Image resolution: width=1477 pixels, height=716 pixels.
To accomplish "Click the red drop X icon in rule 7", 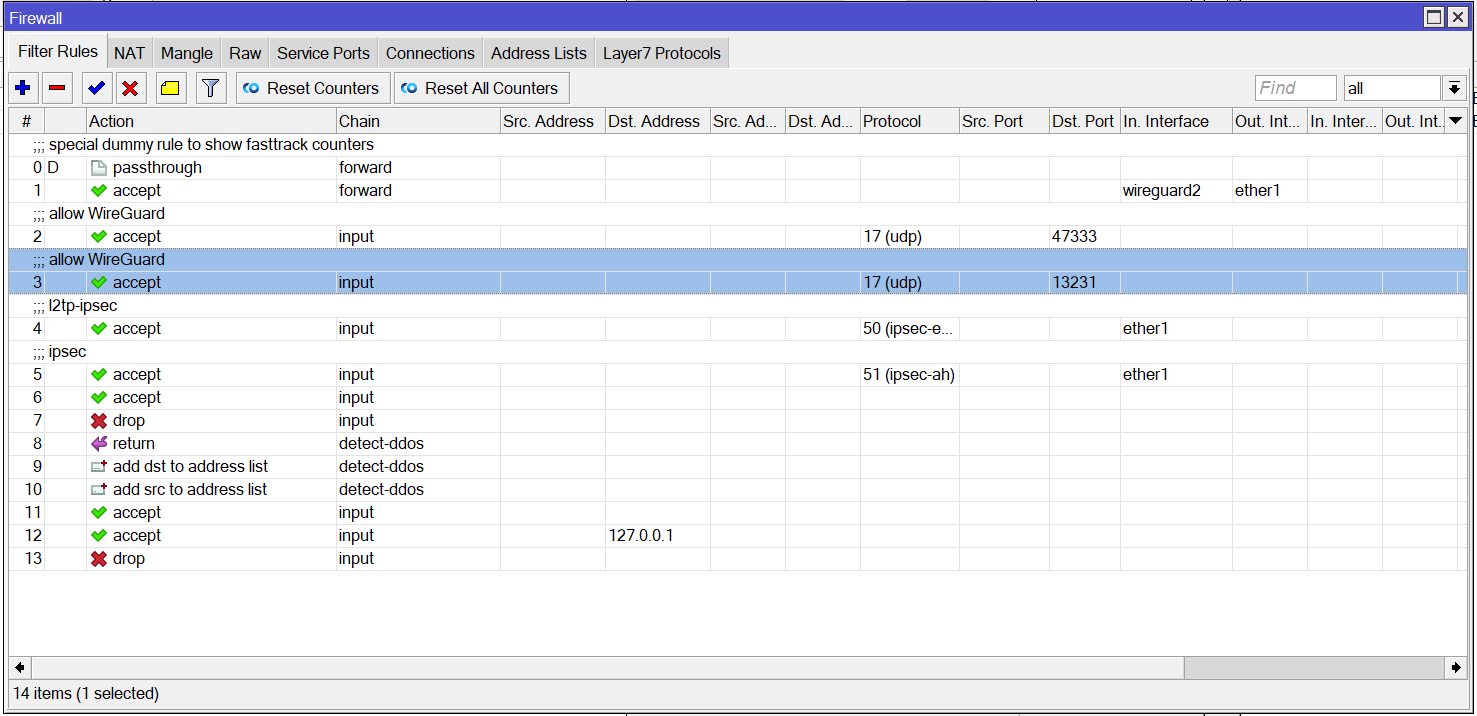I will point(99,421).
